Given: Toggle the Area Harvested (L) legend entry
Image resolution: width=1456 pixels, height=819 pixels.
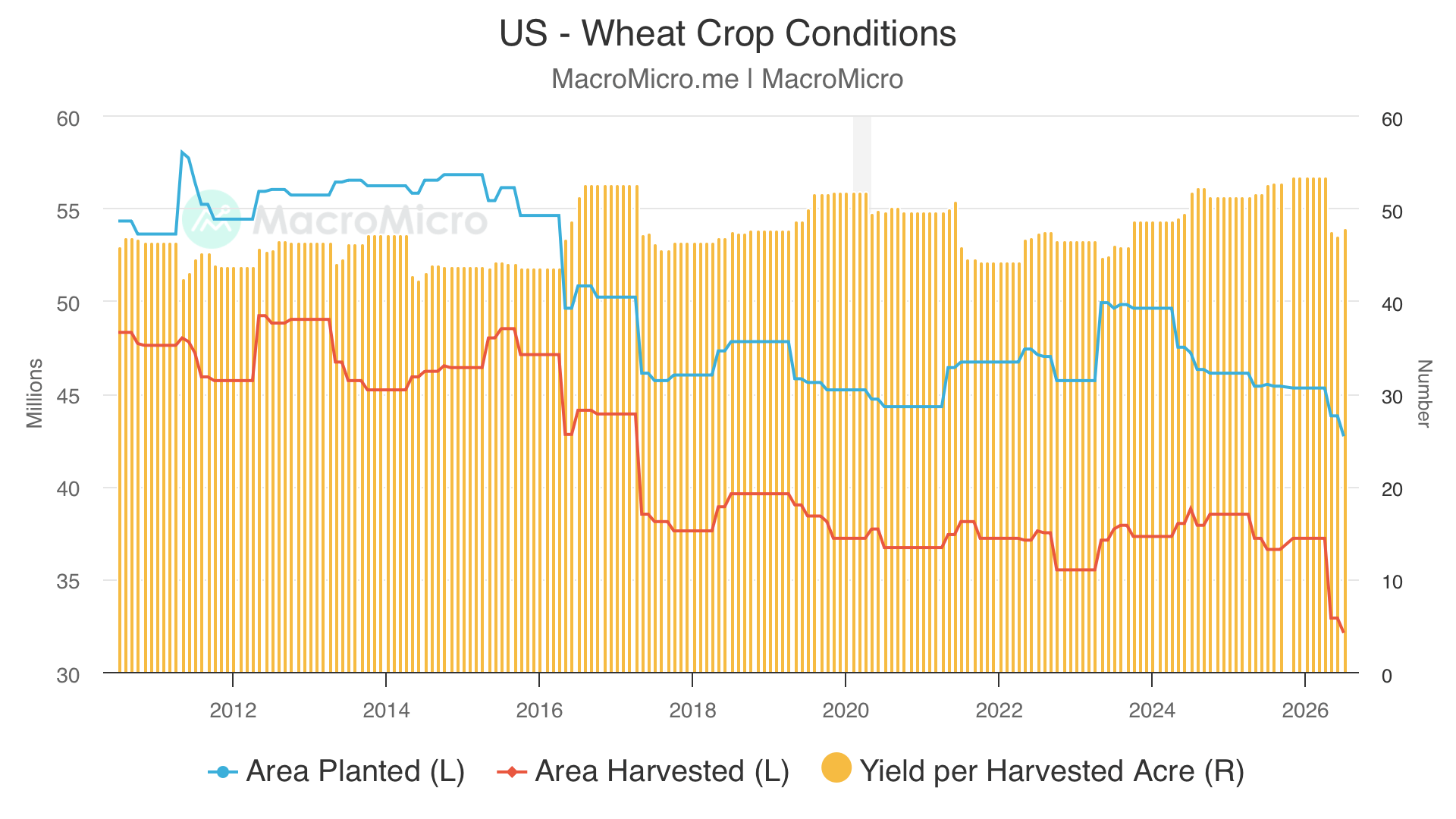Looking at the screenshot, I should (643, 771).
